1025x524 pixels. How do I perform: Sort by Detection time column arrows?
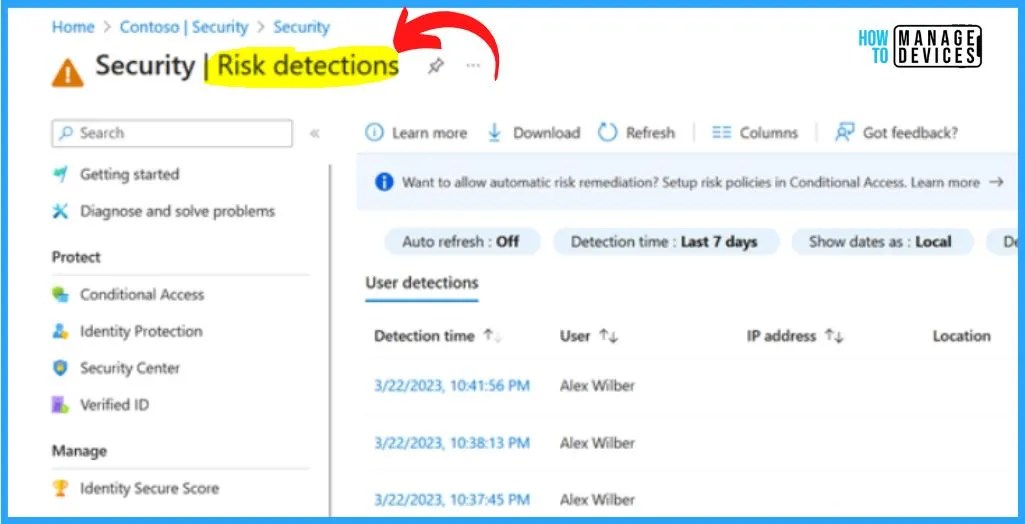[x=492, y=336]
